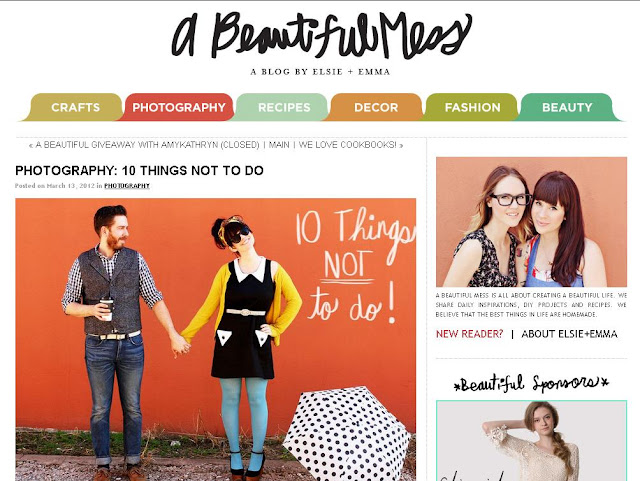Screen dimensions: 640x481
Task: Click the 10 Things Not To Do post image
Action: (x=216, y=339)
